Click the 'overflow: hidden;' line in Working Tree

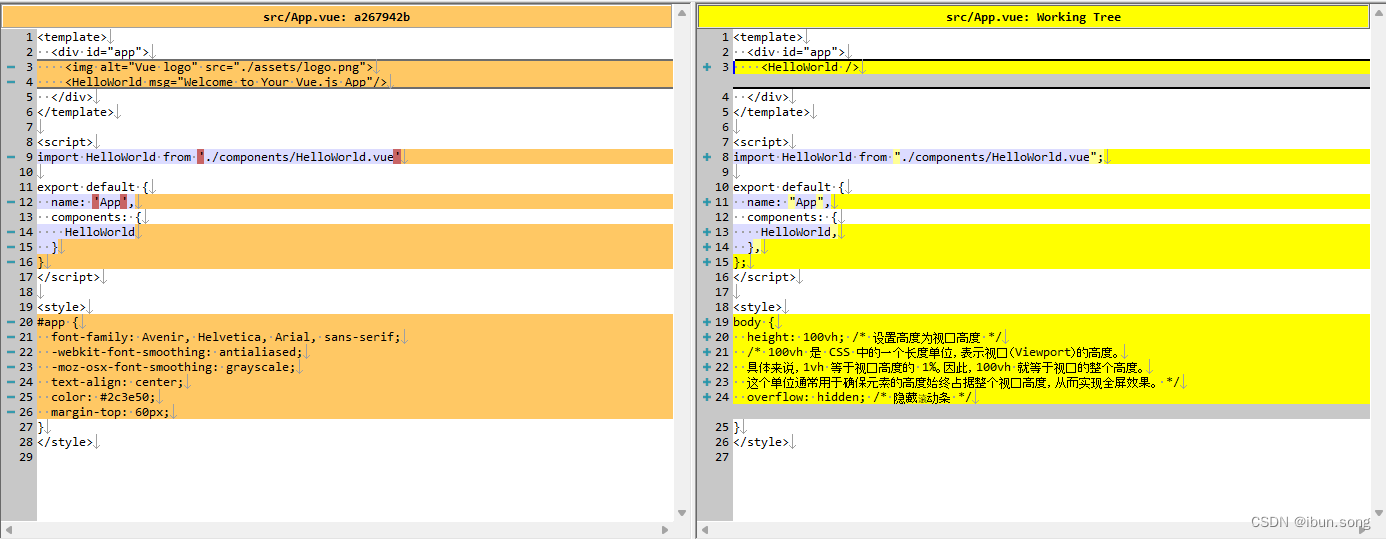(x=1051, y=397)
